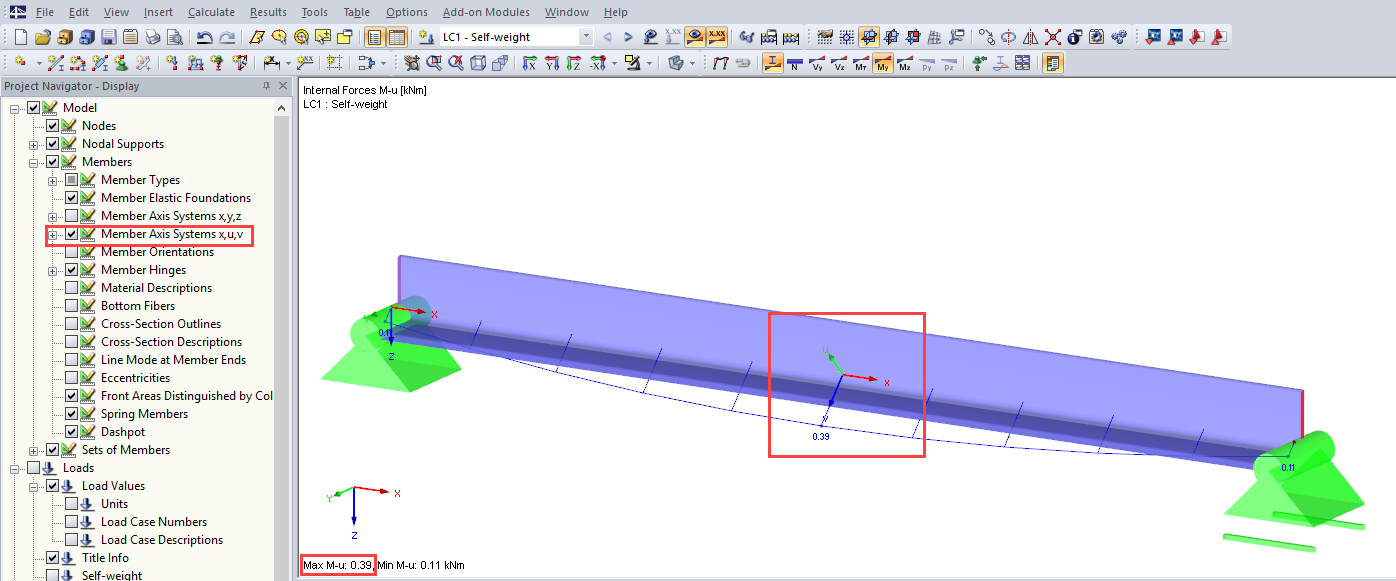Select Line Mode at Member Ends item
1396x581 pixels.
point(173,360)
